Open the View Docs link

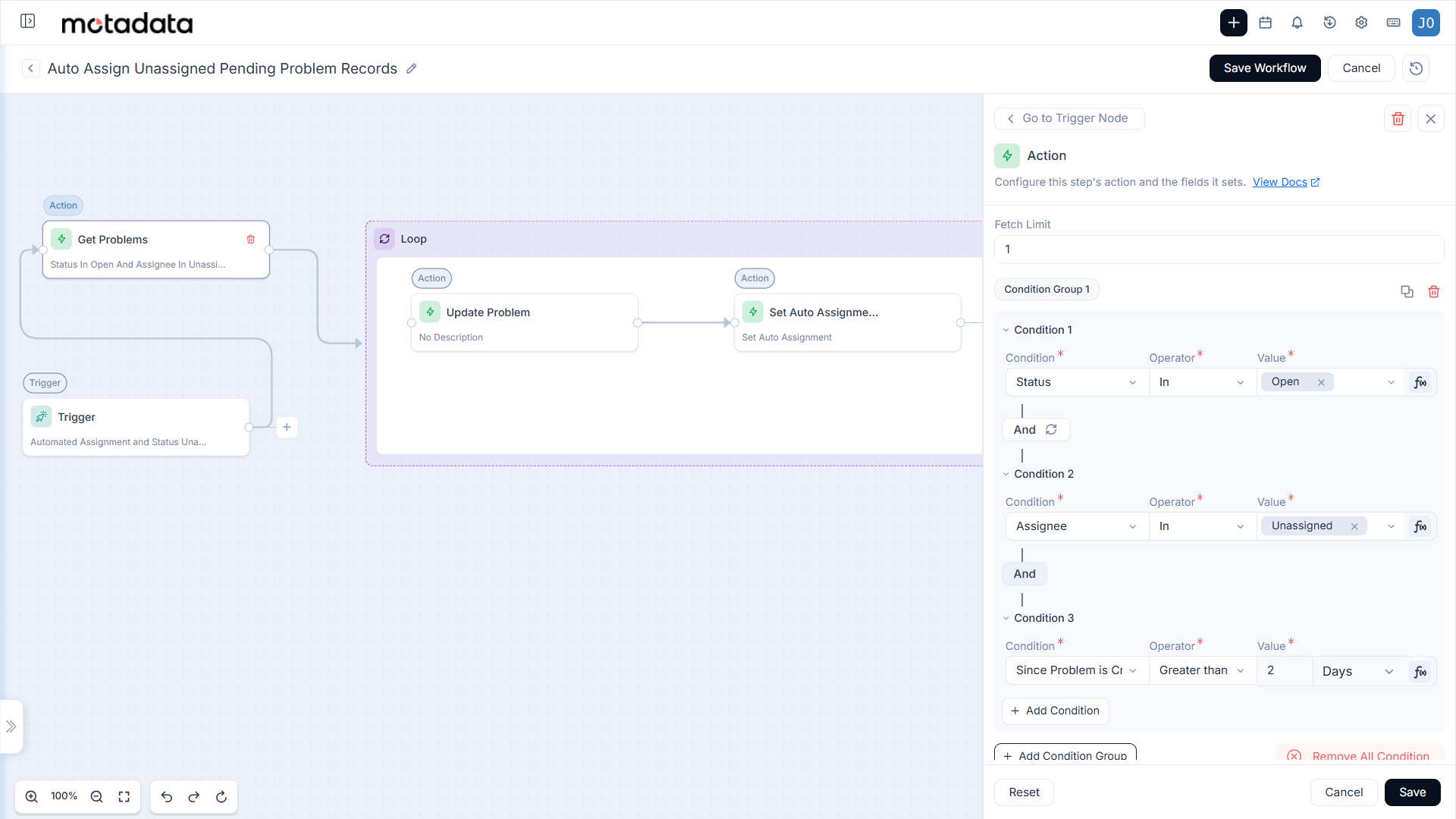tap(1285, 182)
